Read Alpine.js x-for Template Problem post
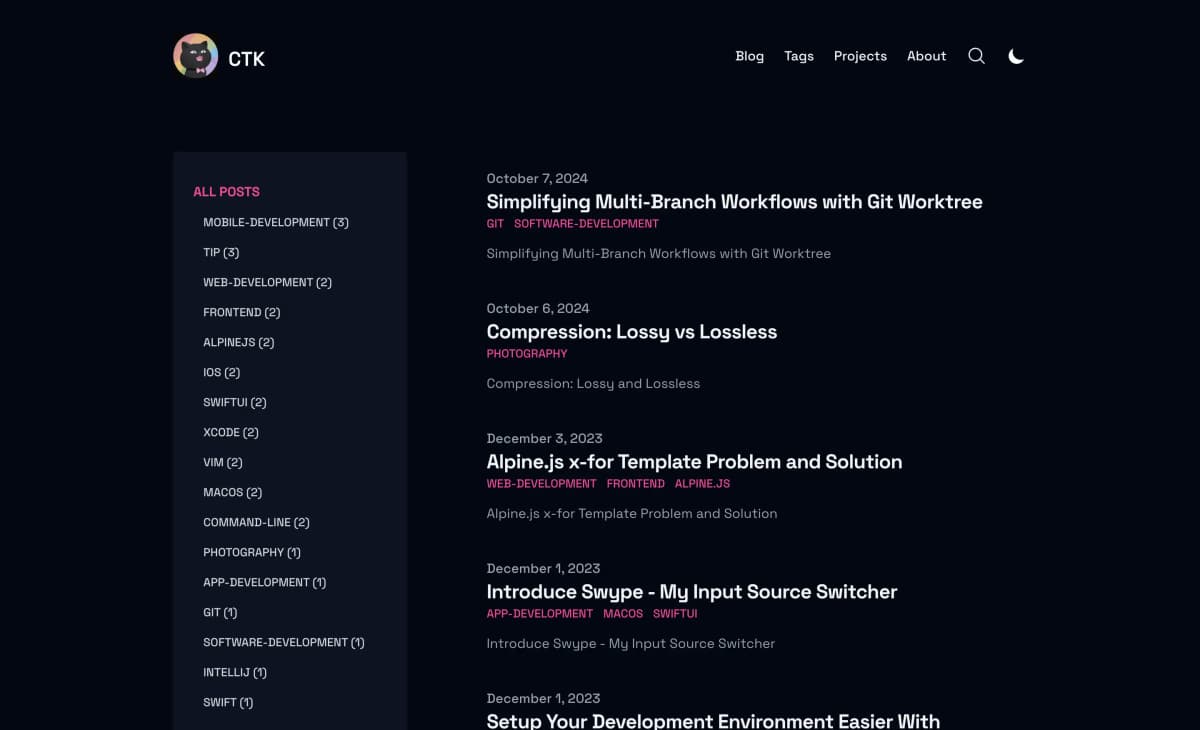 point(694,461)
